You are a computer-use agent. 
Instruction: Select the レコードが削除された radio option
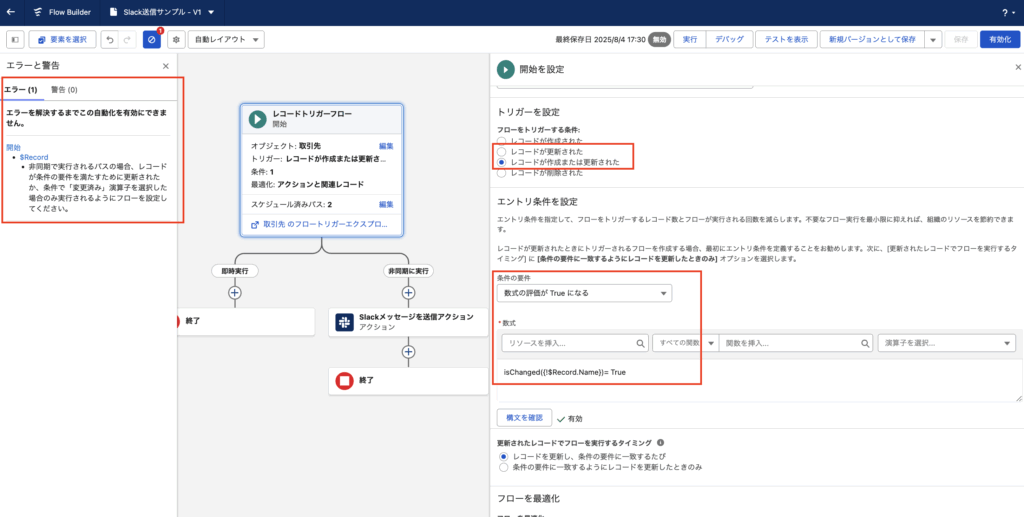pyautogui.click(x=502, y=173)
